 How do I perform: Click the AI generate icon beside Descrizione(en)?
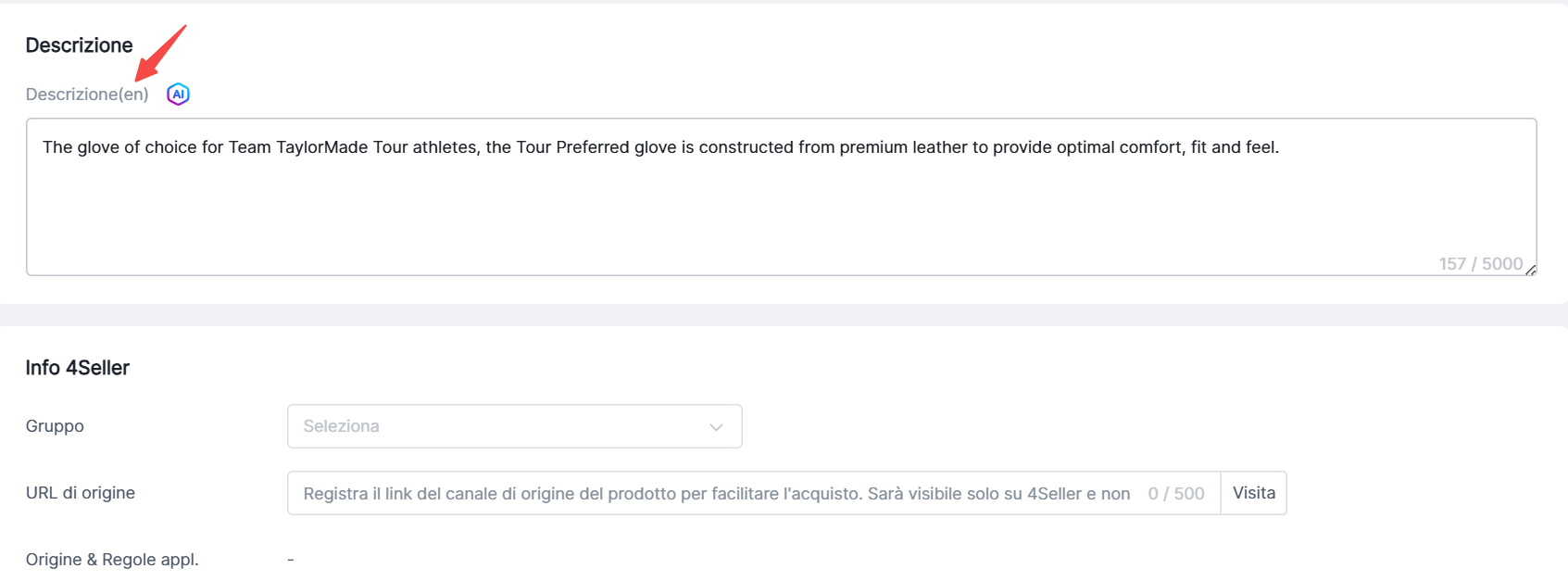(178, 95)
